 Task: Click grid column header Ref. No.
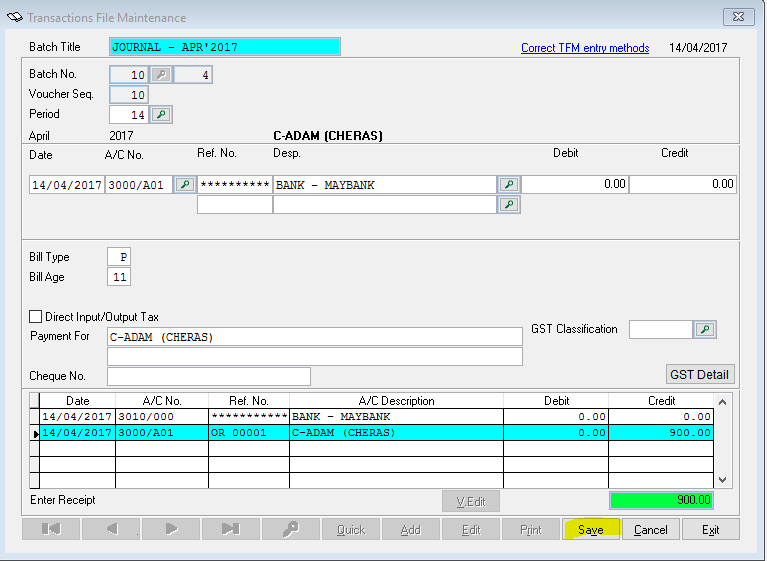coord(249,401)
